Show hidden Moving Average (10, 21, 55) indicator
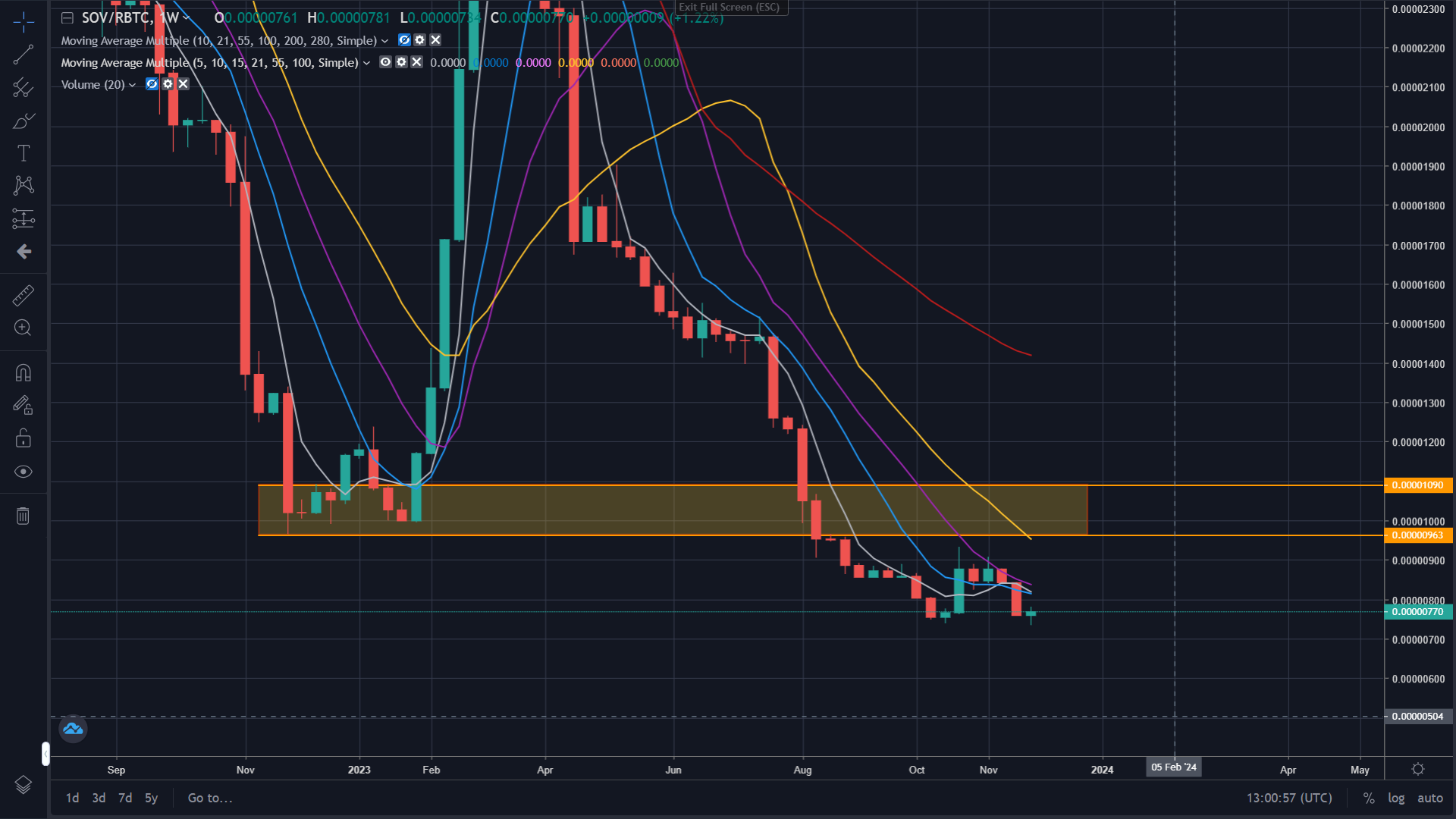The image size is (1456, 819). pyautogui.click(x=404, y=40)
